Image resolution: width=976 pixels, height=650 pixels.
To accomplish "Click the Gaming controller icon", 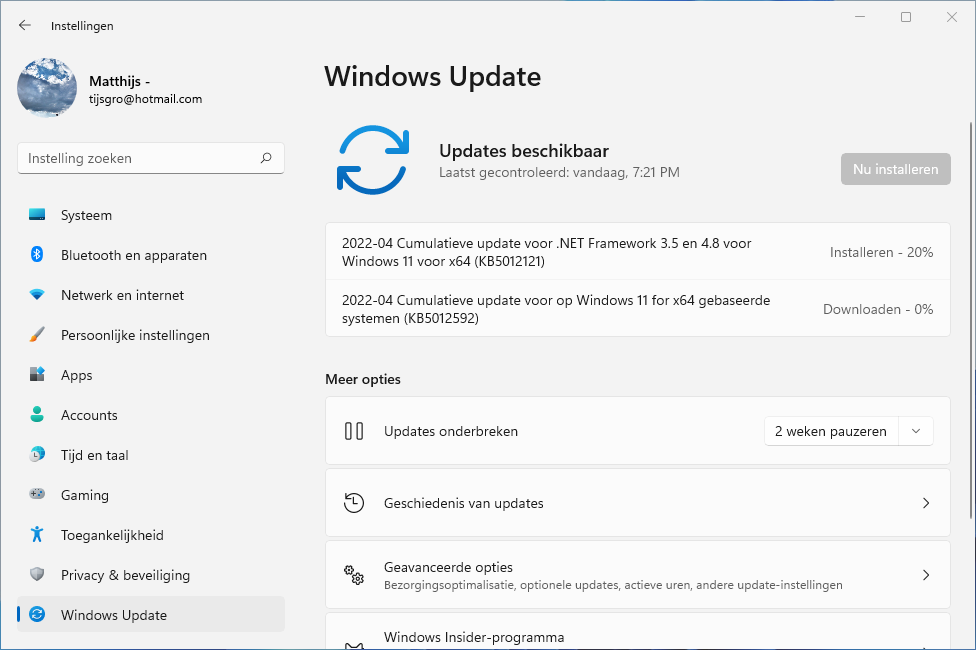I will click(37, 495).
